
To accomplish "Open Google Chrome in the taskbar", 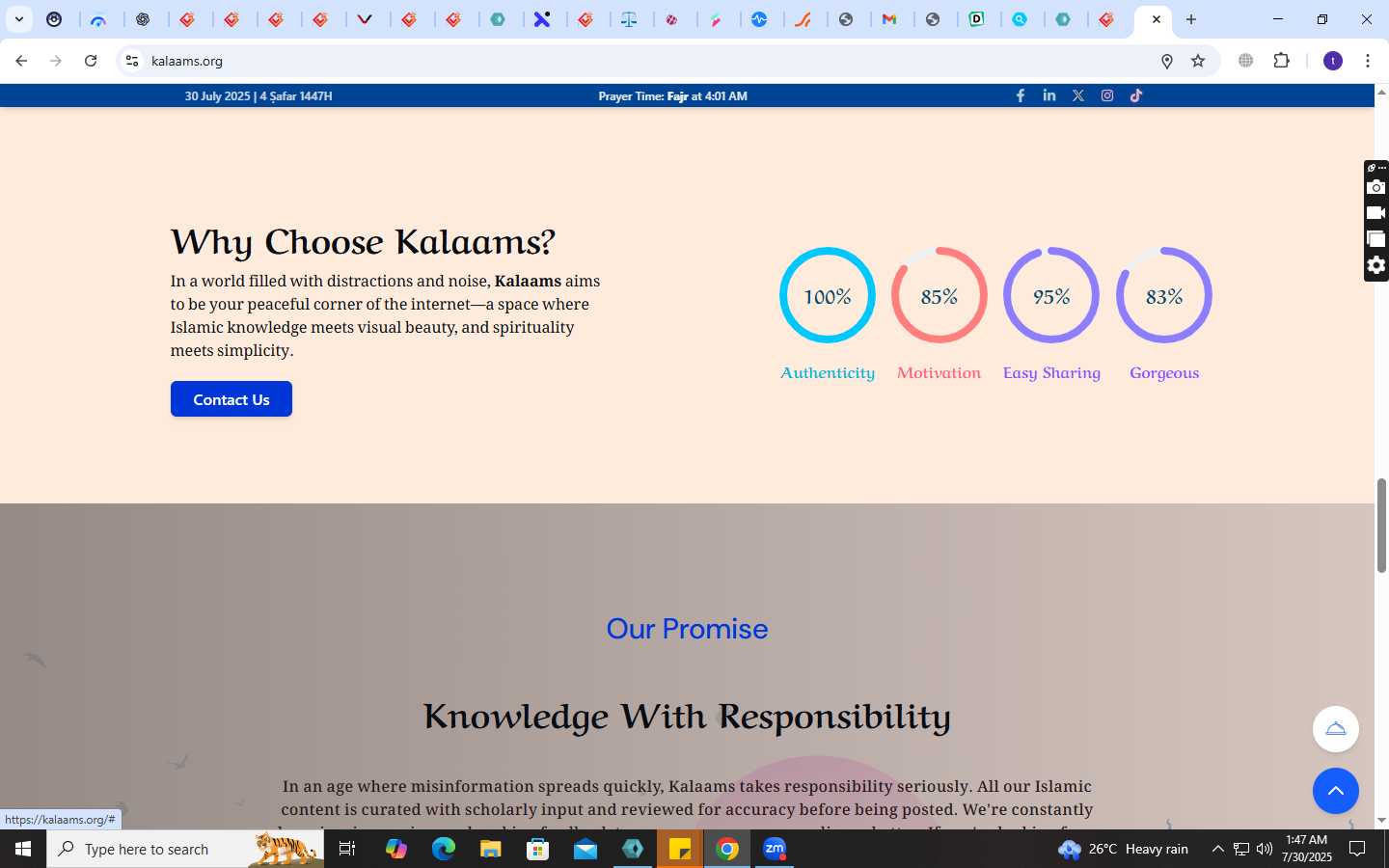I will click(727, 849).
